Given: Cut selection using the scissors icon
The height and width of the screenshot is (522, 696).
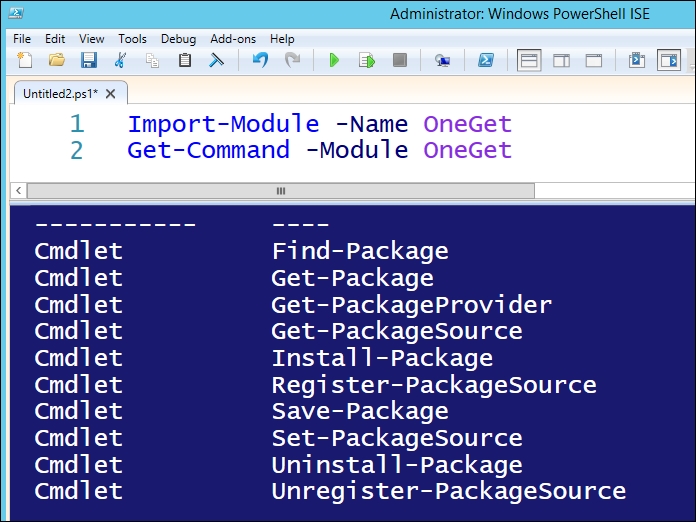Looking at the screenshot, I should pos(120,60).
